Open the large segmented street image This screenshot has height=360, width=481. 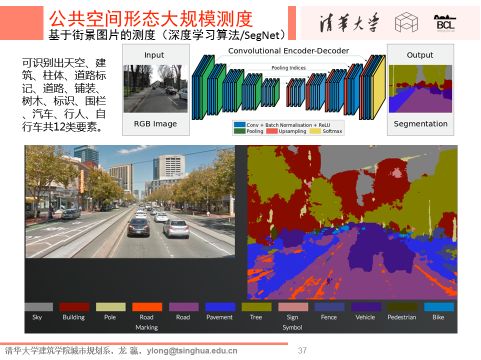tap(352, 223)
